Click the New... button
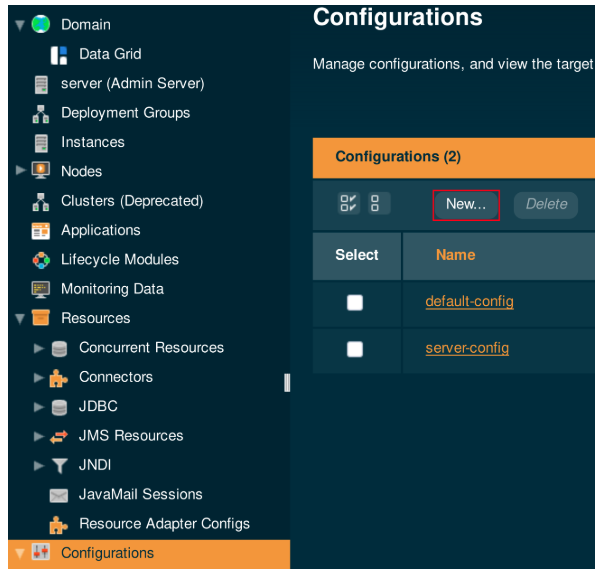 (466, 204)
